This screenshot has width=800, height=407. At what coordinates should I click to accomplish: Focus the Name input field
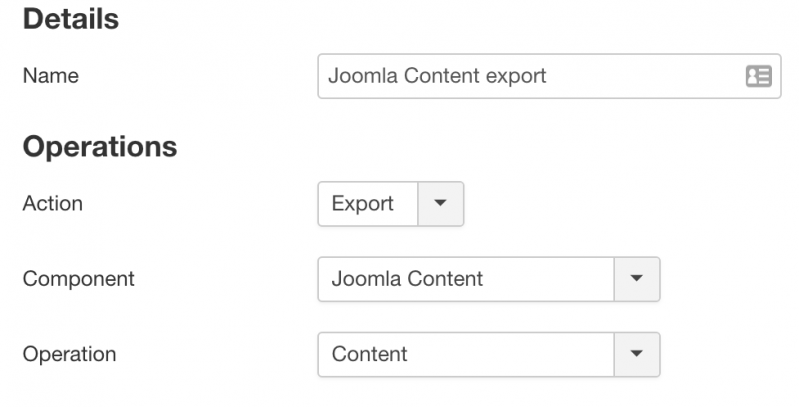coord(549,76)
